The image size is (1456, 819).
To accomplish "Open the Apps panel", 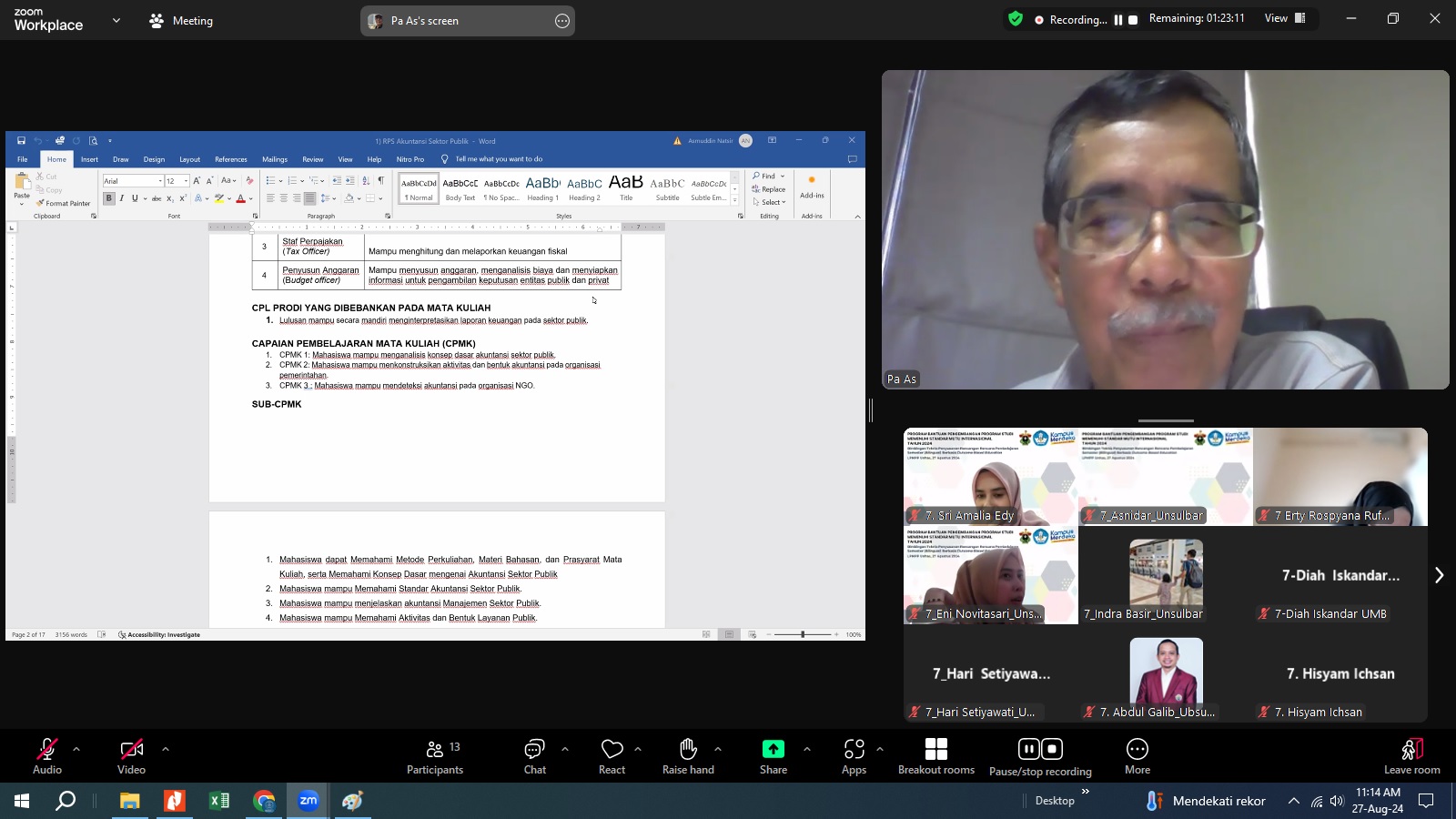I will (854, 755).
